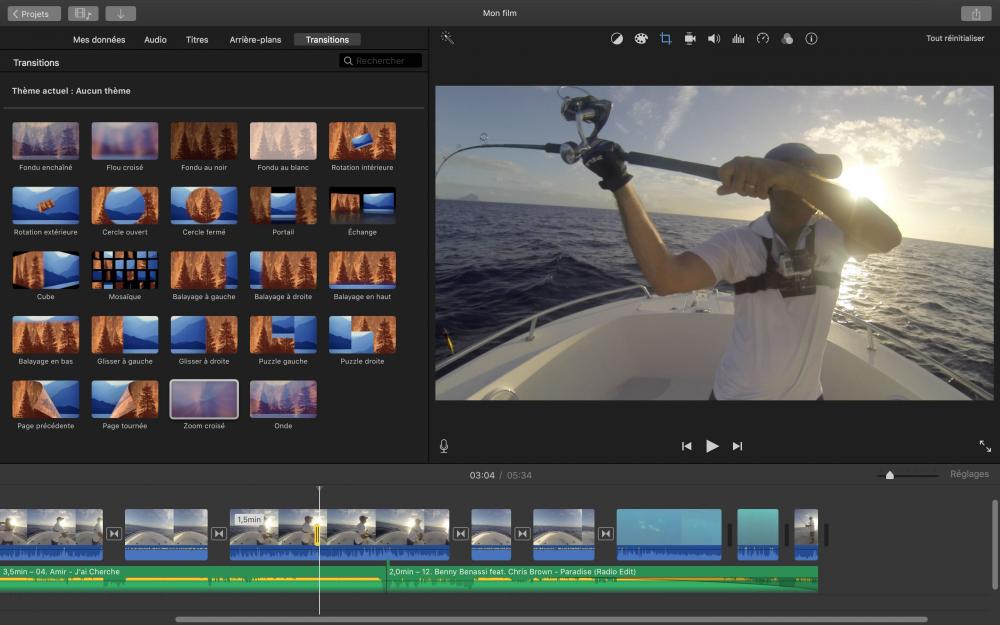This screenshot has height=625, width=1000.
Task: Open the color balance tool
Action: [x=616, y=39]
